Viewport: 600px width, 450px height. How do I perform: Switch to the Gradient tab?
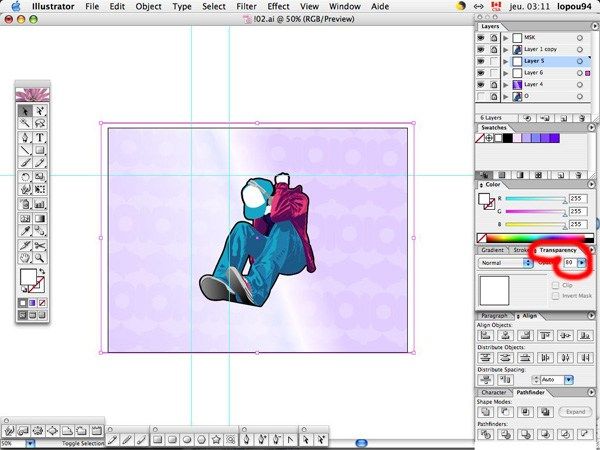(492, 250)
